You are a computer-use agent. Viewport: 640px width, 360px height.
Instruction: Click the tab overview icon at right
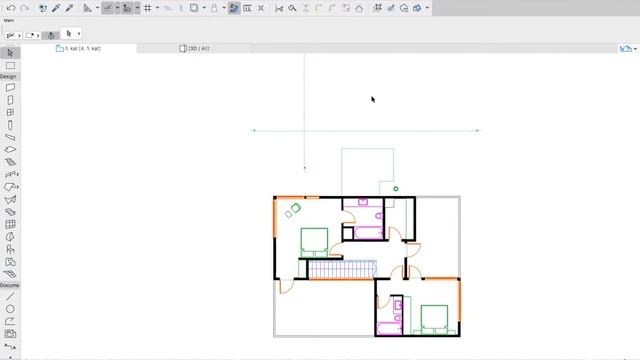click(x=625, y=49)
